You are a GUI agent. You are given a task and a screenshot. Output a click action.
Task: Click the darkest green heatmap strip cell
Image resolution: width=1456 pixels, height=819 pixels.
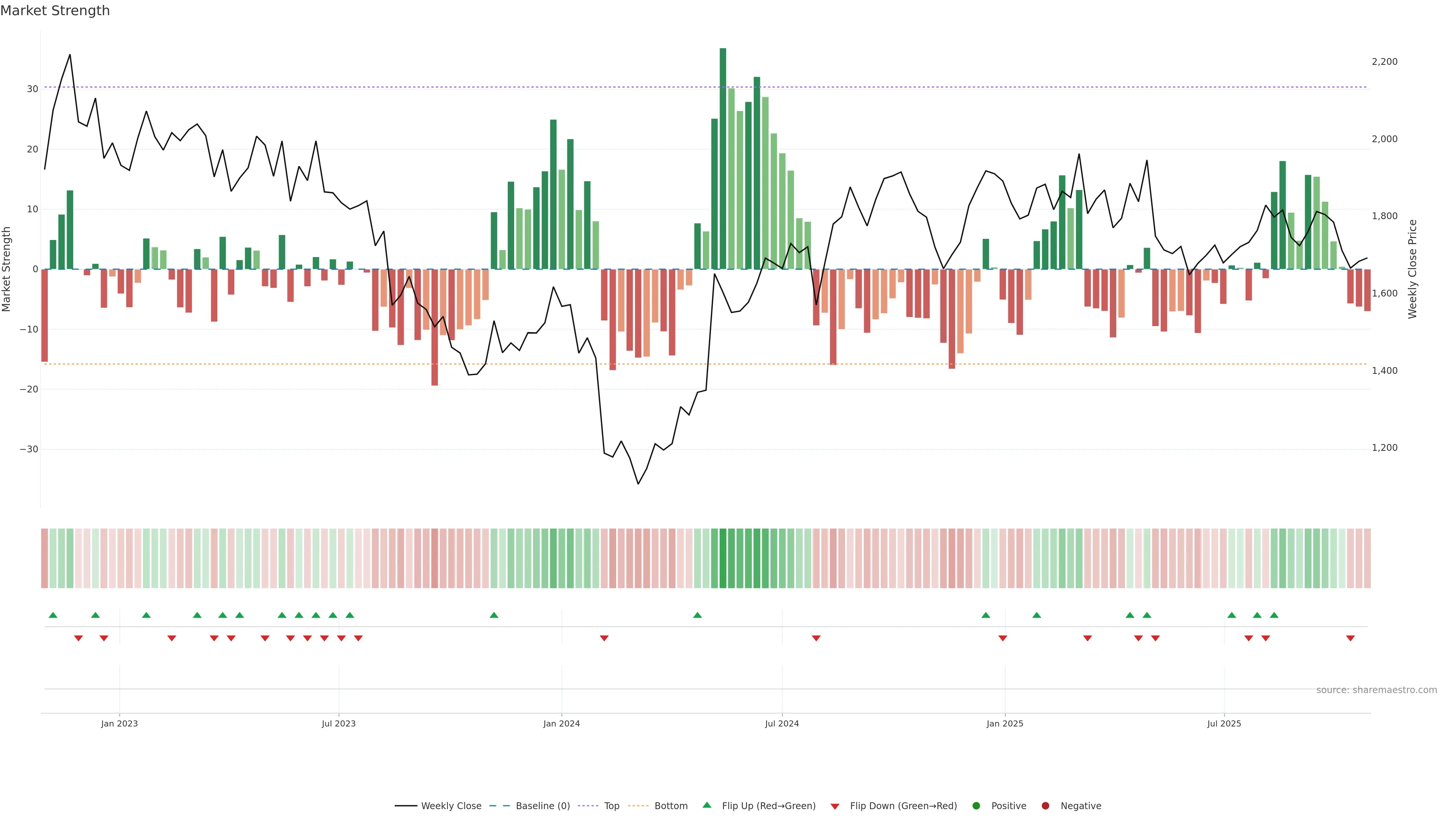click(723, 559)
